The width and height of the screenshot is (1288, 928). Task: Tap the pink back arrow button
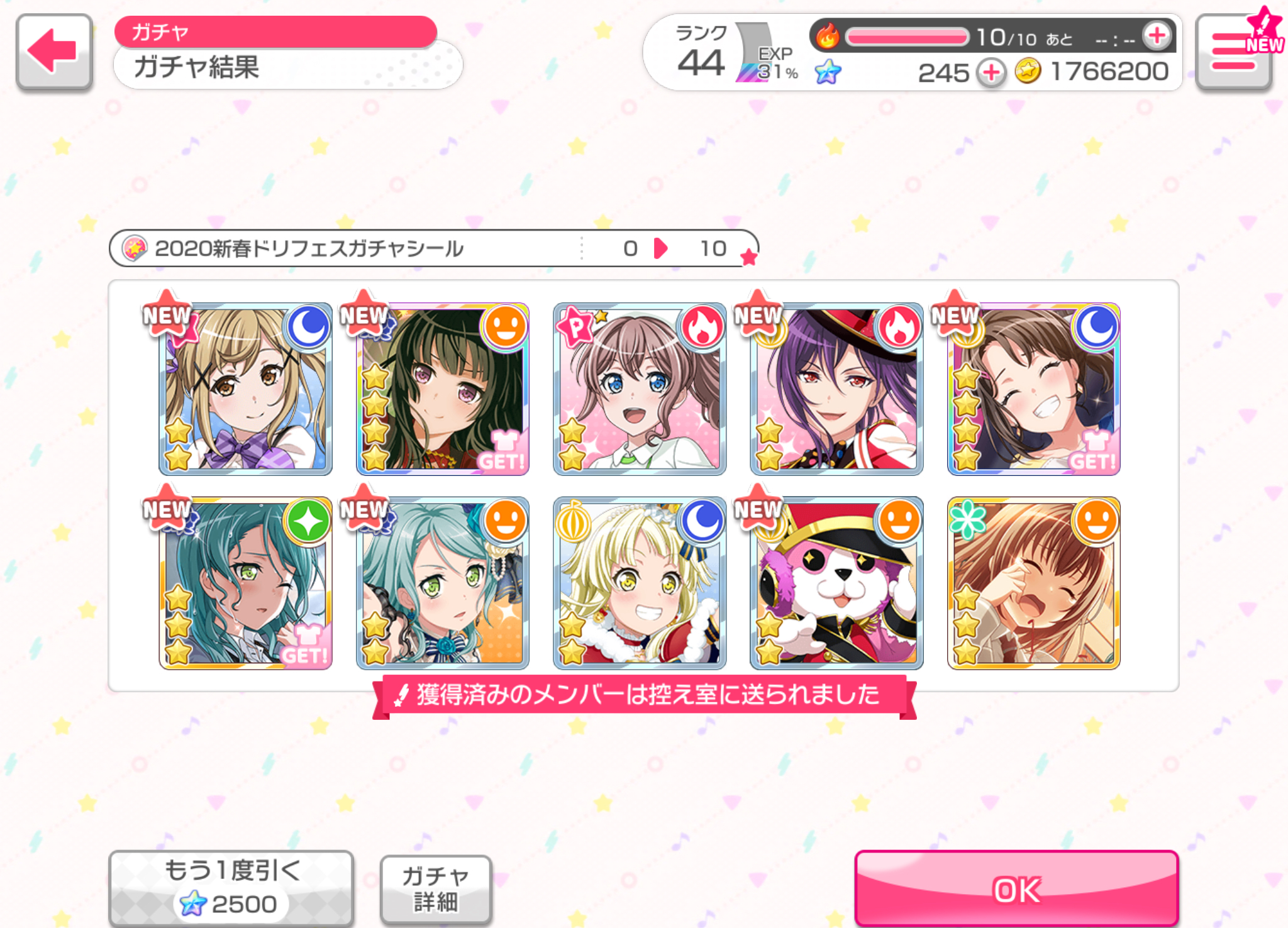pos(54,52)
